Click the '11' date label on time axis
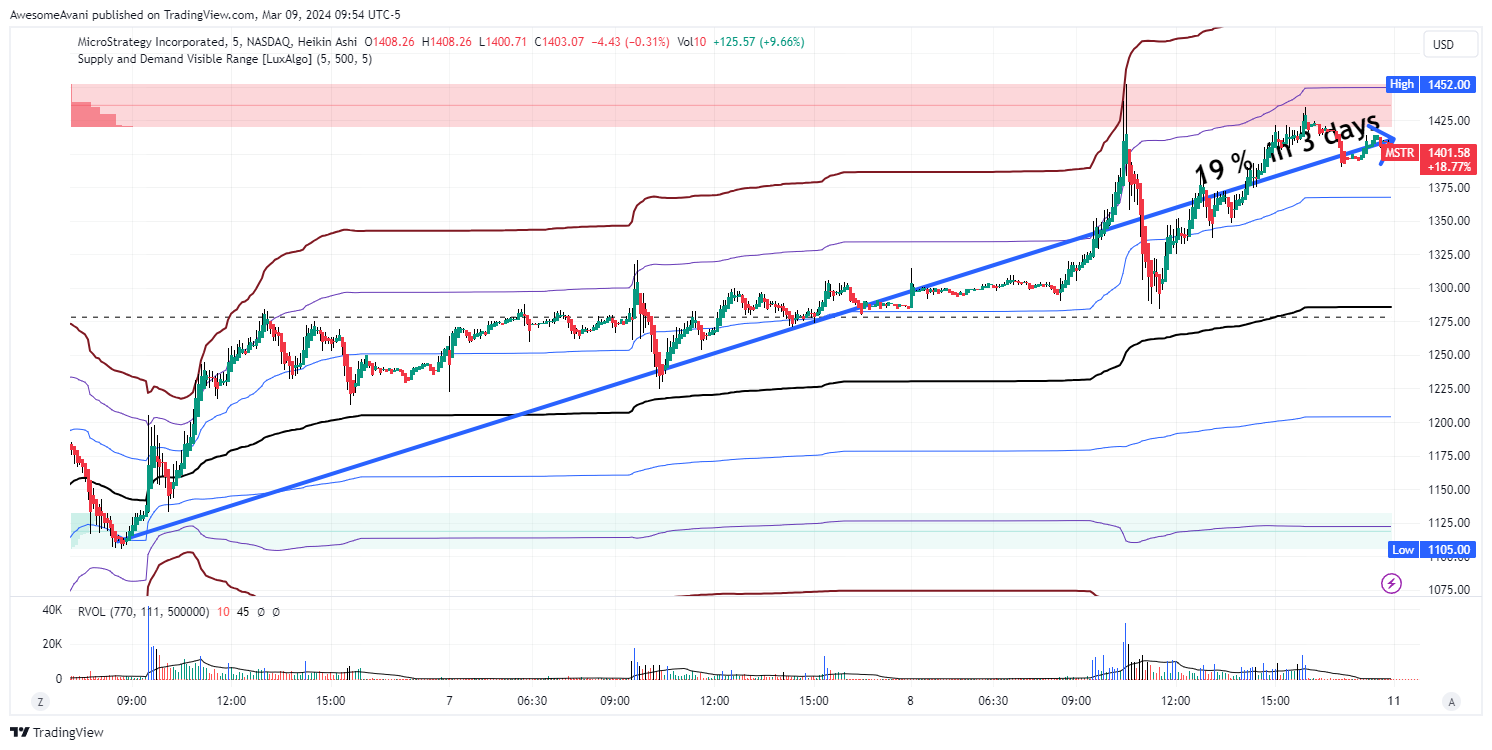The image size is (1492, 750). (1393, 701)
